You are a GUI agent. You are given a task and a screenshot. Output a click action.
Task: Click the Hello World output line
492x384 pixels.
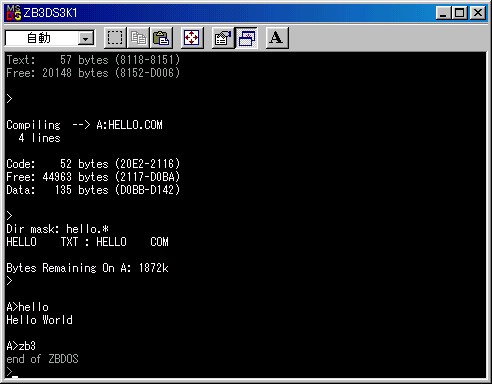[x=39, y=320]
